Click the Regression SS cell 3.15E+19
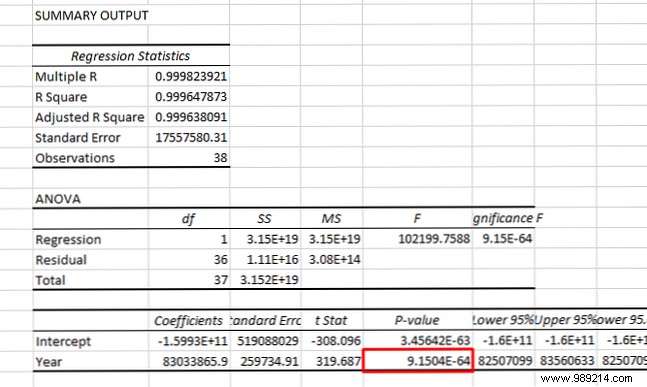 (x=272, y=239)
